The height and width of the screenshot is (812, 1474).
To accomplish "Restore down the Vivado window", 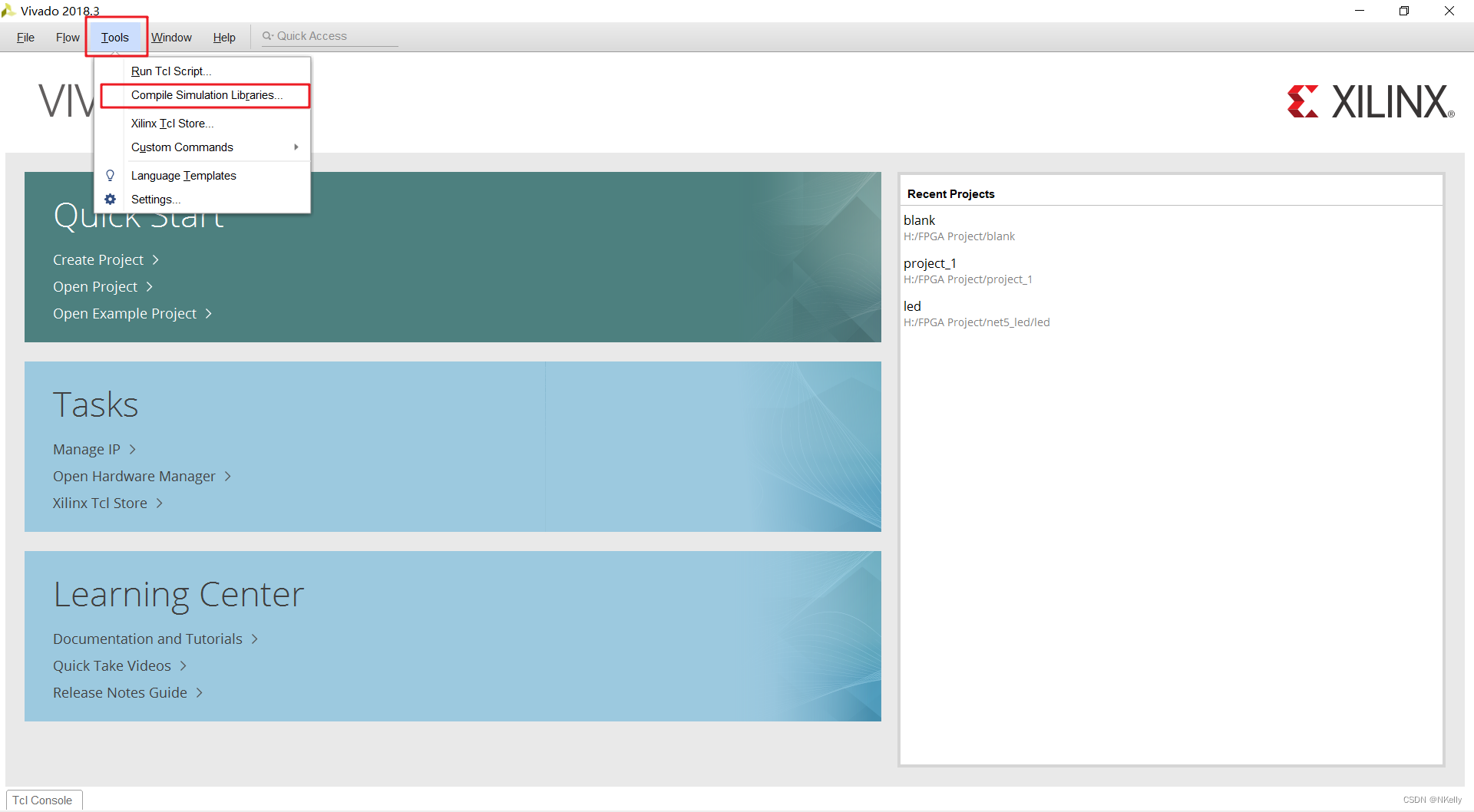I will pos(1404,11).
